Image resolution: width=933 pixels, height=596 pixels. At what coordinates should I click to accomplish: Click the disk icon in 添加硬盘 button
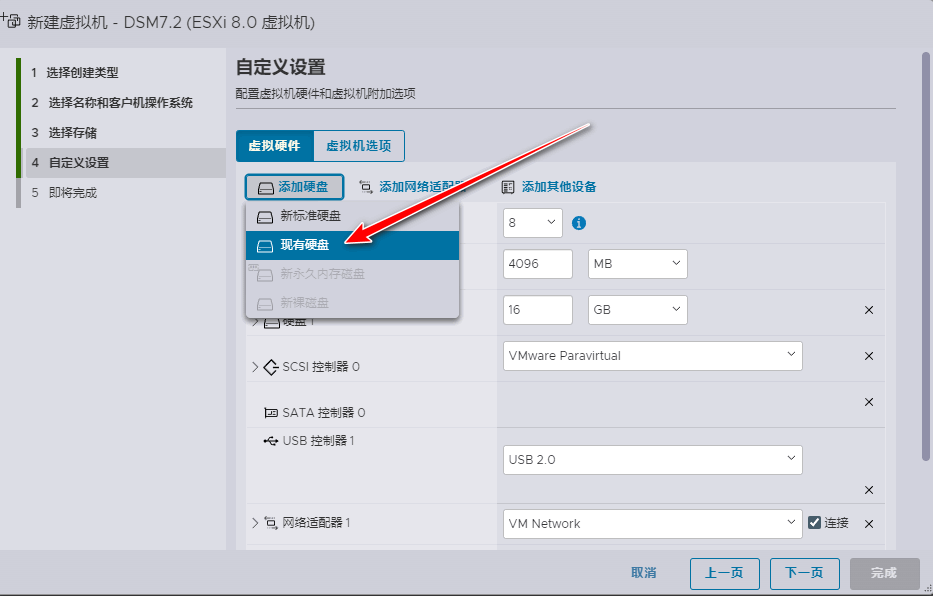266,188
